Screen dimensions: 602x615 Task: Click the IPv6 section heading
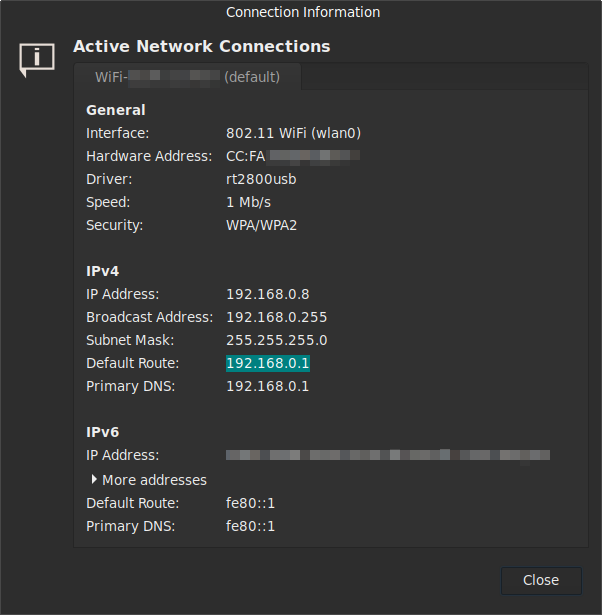(103, 432)
